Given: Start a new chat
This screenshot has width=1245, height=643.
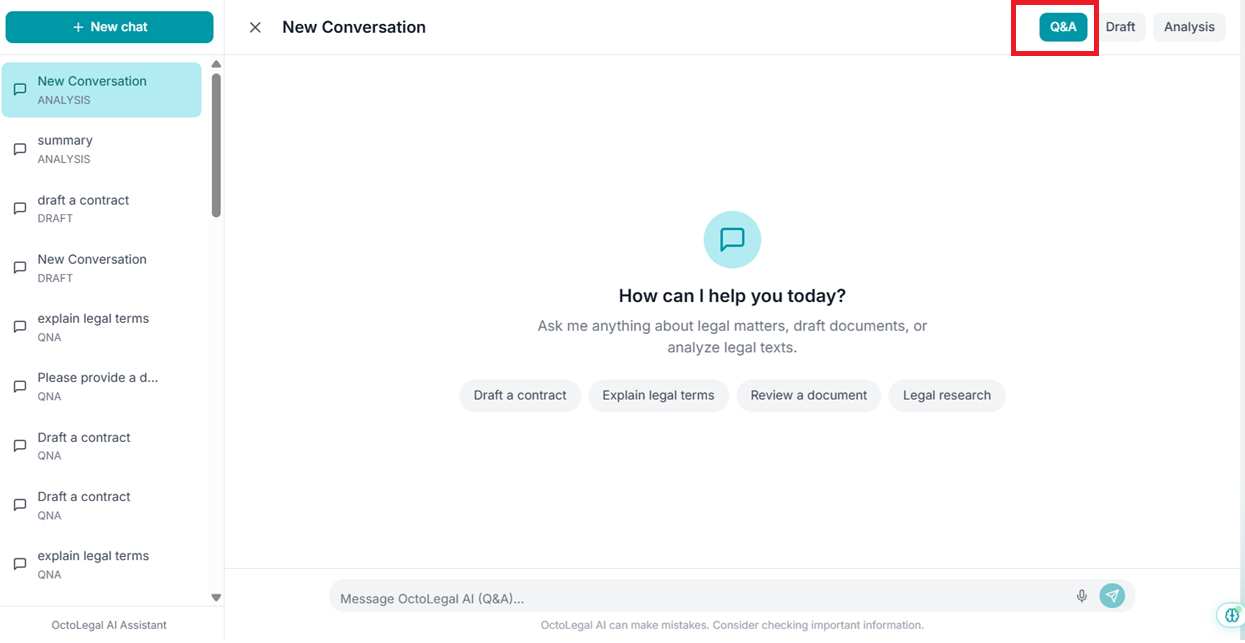Looking at the screenshot, I should pos(109,27).
